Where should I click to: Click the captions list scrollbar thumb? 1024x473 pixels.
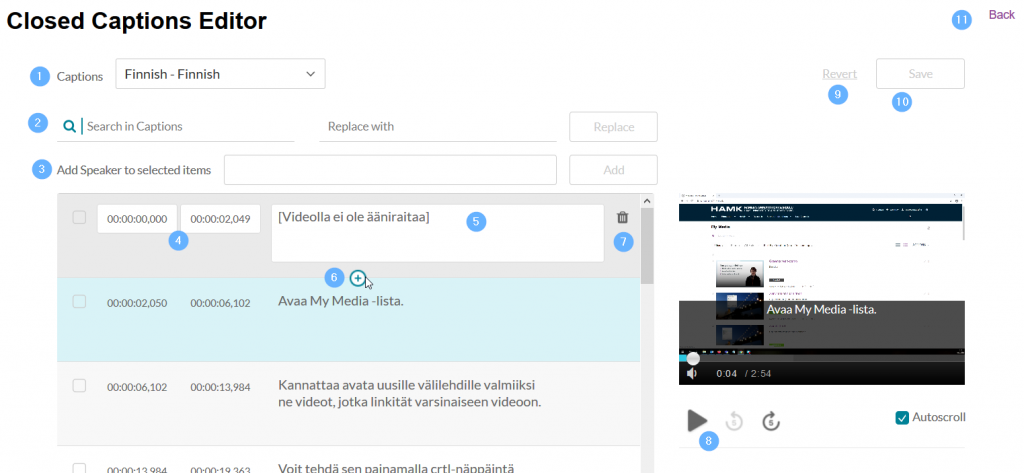[x=647, y=246]
